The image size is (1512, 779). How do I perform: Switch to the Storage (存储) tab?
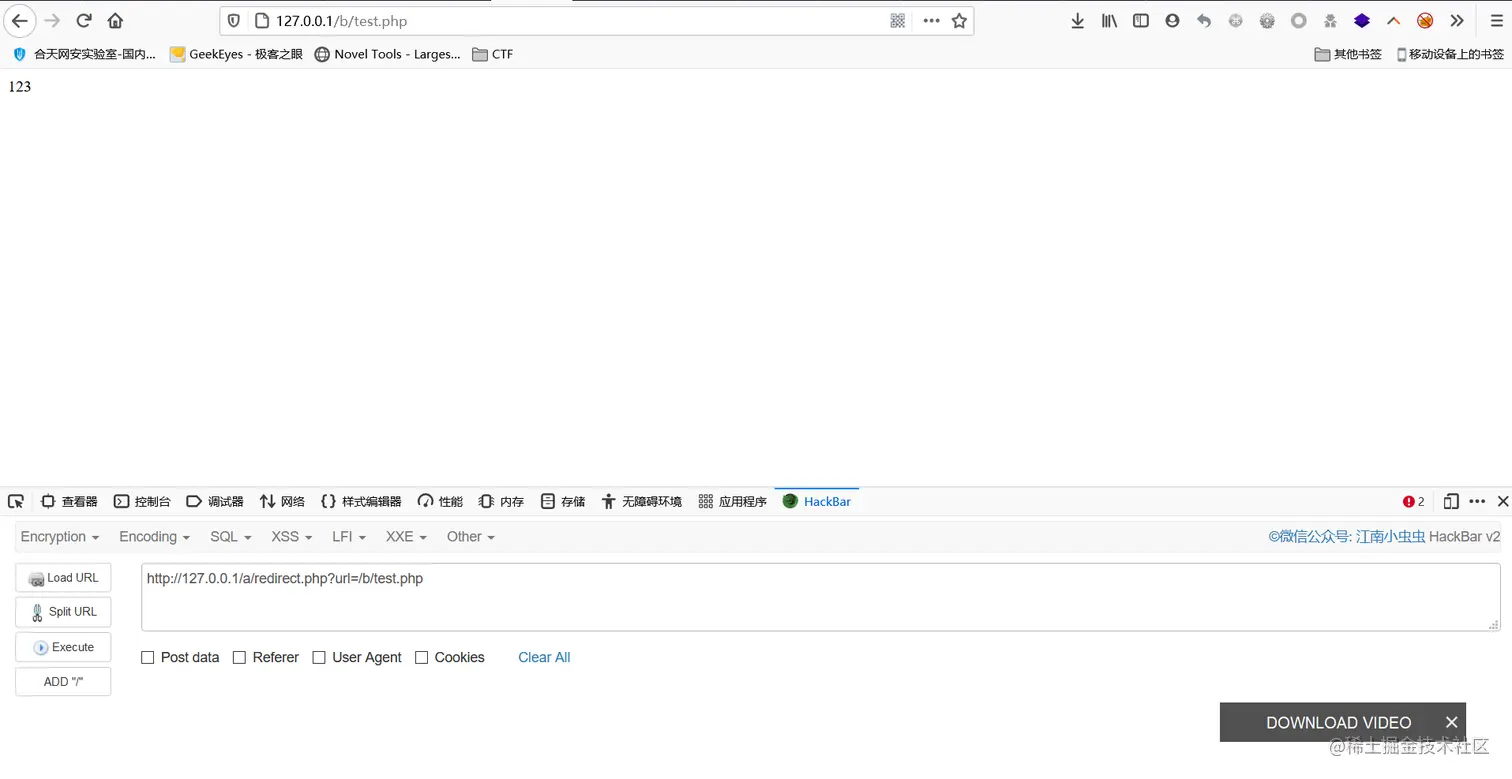pos(563,501)
